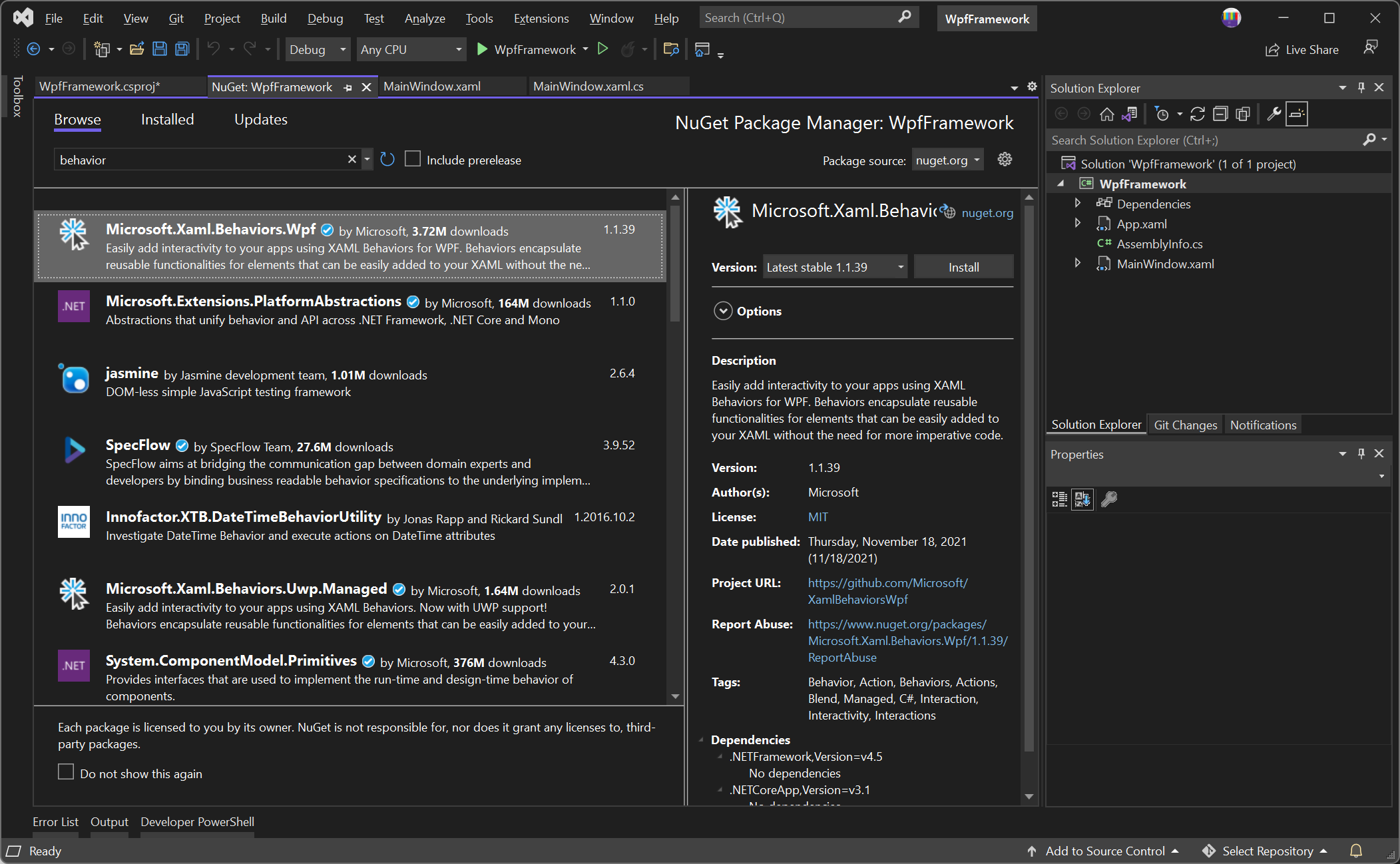Open the Solution Explorer Properties wrench icon

[1274, 114]
